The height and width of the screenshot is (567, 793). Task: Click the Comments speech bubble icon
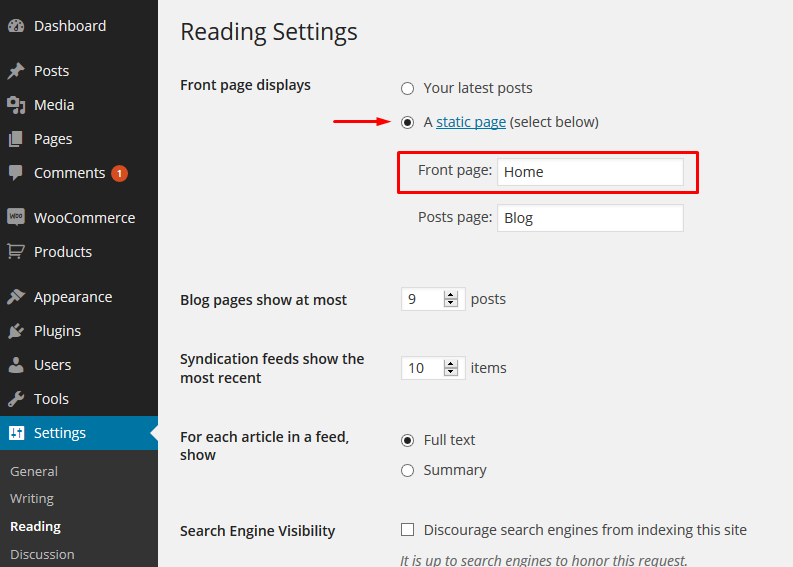[16, 173]
